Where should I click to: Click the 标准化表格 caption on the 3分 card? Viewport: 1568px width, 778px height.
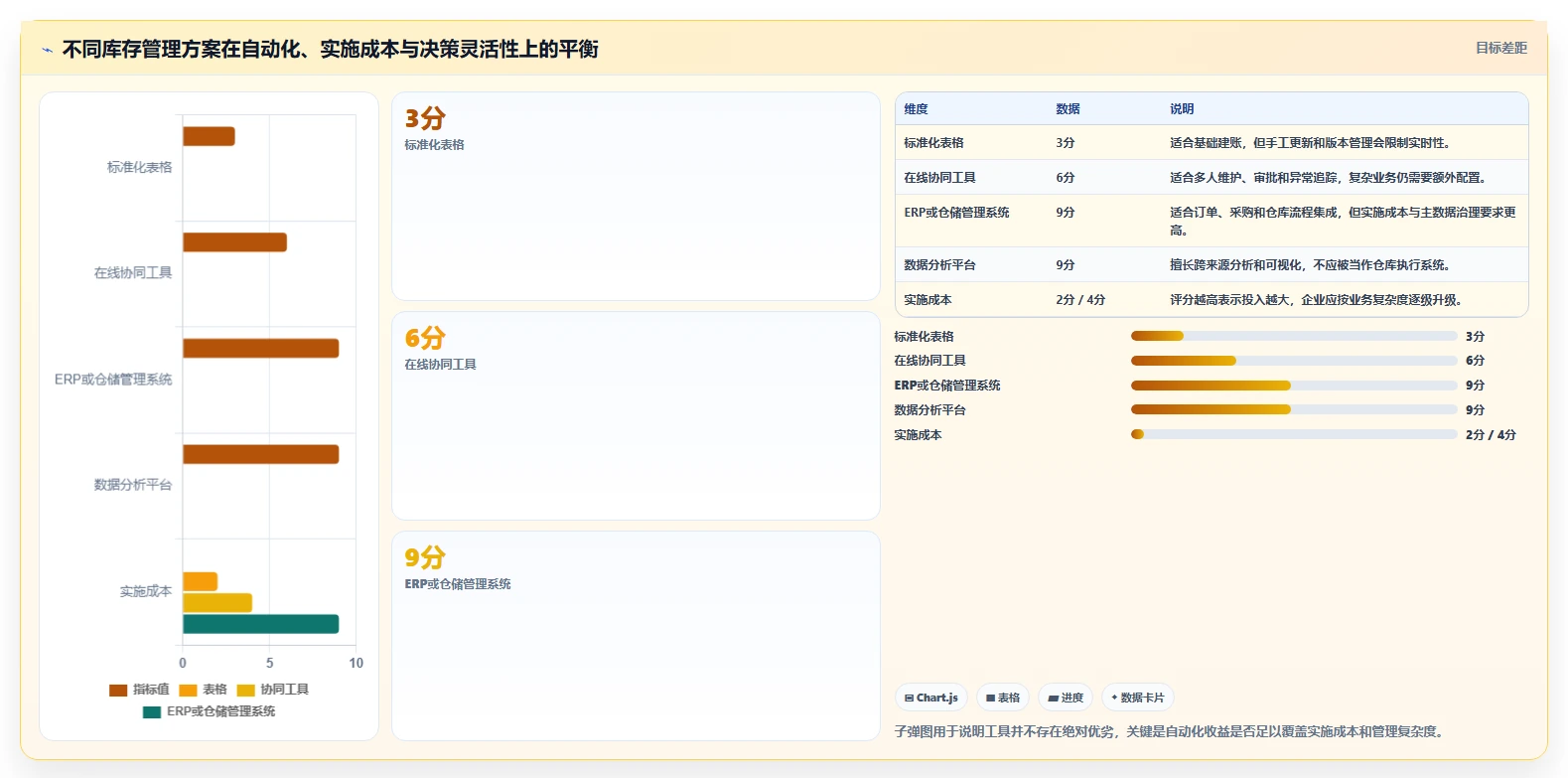pyautogui.click(x=434, y=145)
